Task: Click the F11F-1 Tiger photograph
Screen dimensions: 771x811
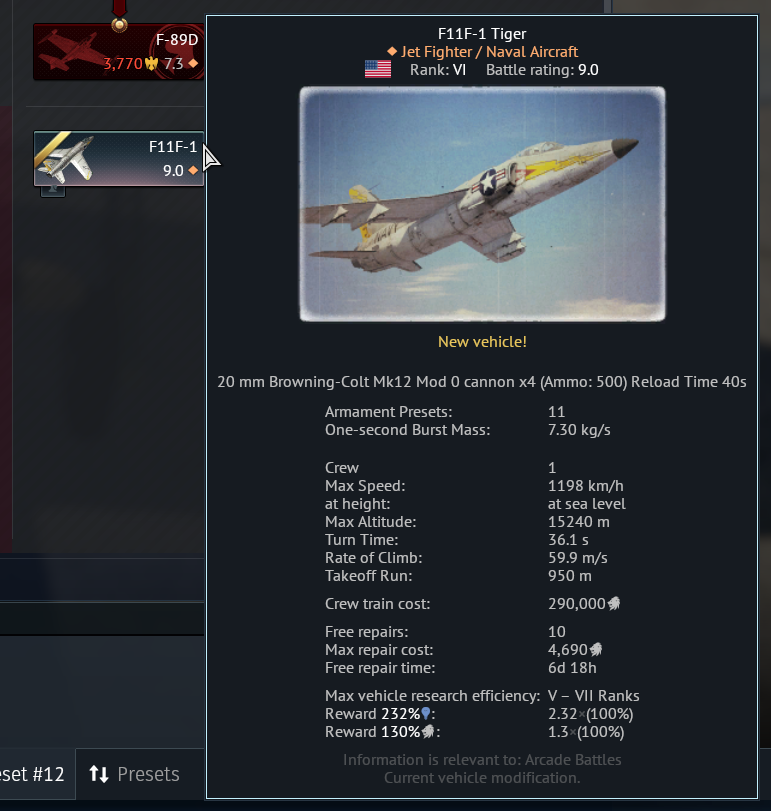Action: tap(482, 204)
